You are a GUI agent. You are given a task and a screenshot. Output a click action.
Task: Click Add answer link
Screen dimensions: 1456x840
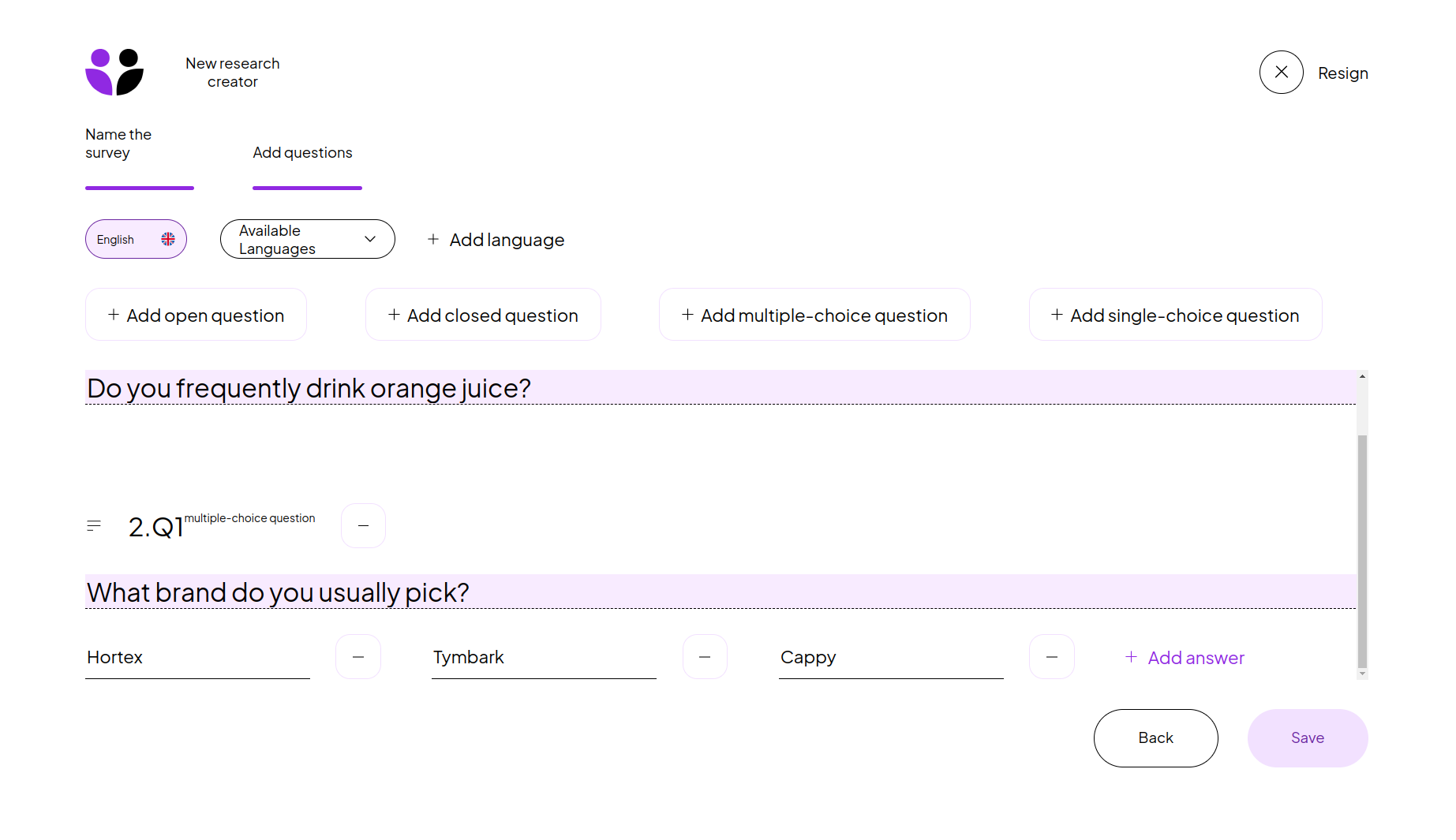[1185, 658]
